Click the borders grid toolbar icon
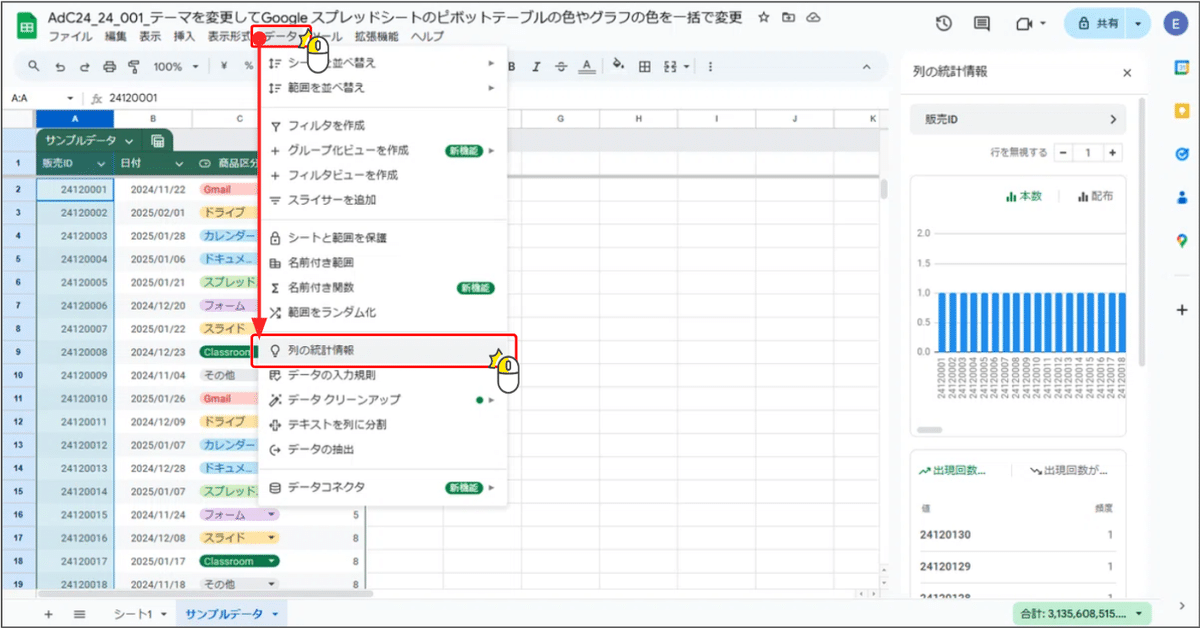 tap(645, 67)
